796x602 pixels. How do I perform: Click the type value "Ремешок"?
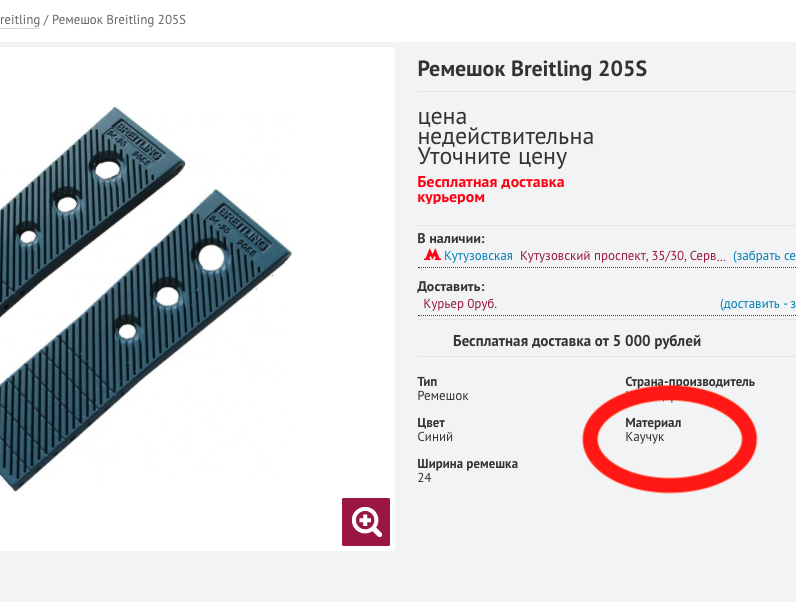pyautogui.click(x=443, y=396)
